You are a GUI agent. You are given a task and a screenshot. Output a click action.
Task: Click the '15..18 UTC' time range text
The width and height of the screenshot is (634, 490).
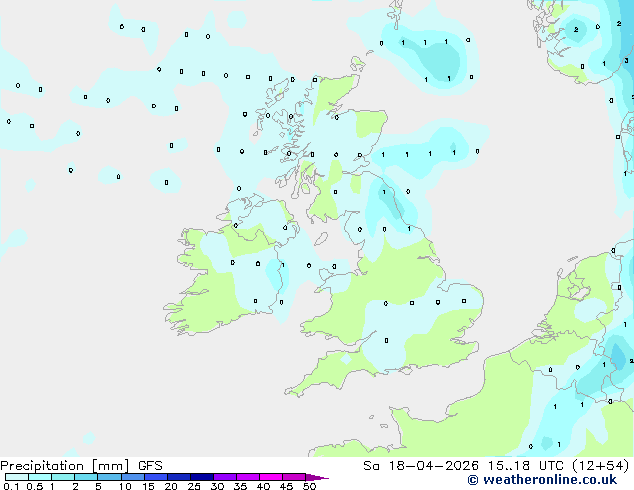[x=525, y=466]
